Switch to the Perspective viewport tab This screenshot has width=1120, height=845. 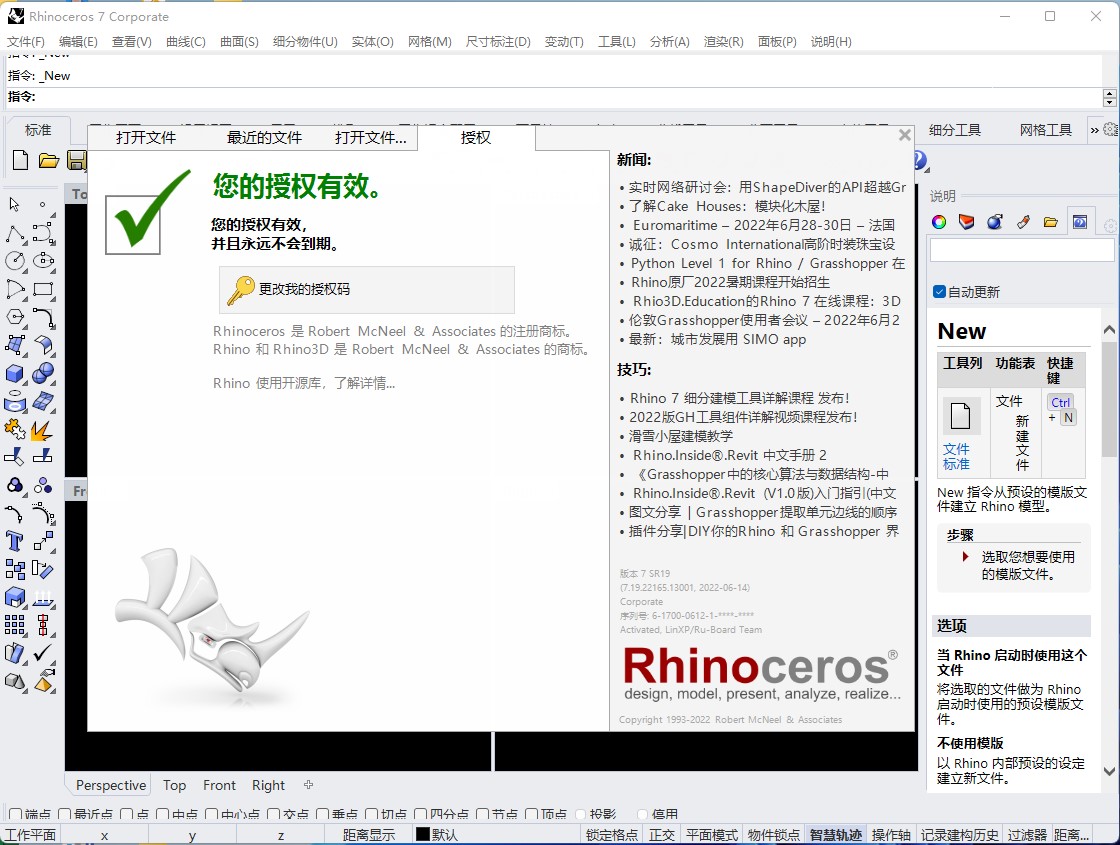pos(111,785)
